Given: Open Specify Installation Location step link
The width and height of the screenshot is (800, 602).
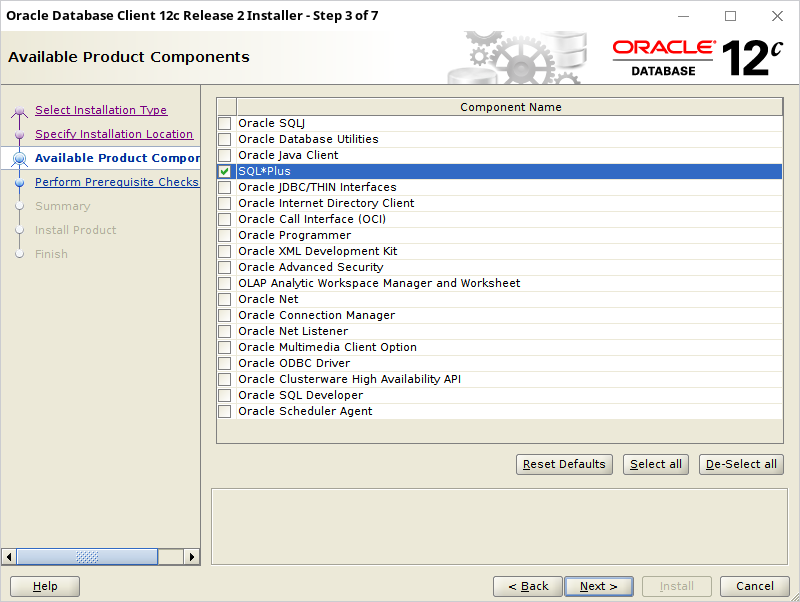Looking at the screenshot, I should pyautogui.click(x=114, y=134).
